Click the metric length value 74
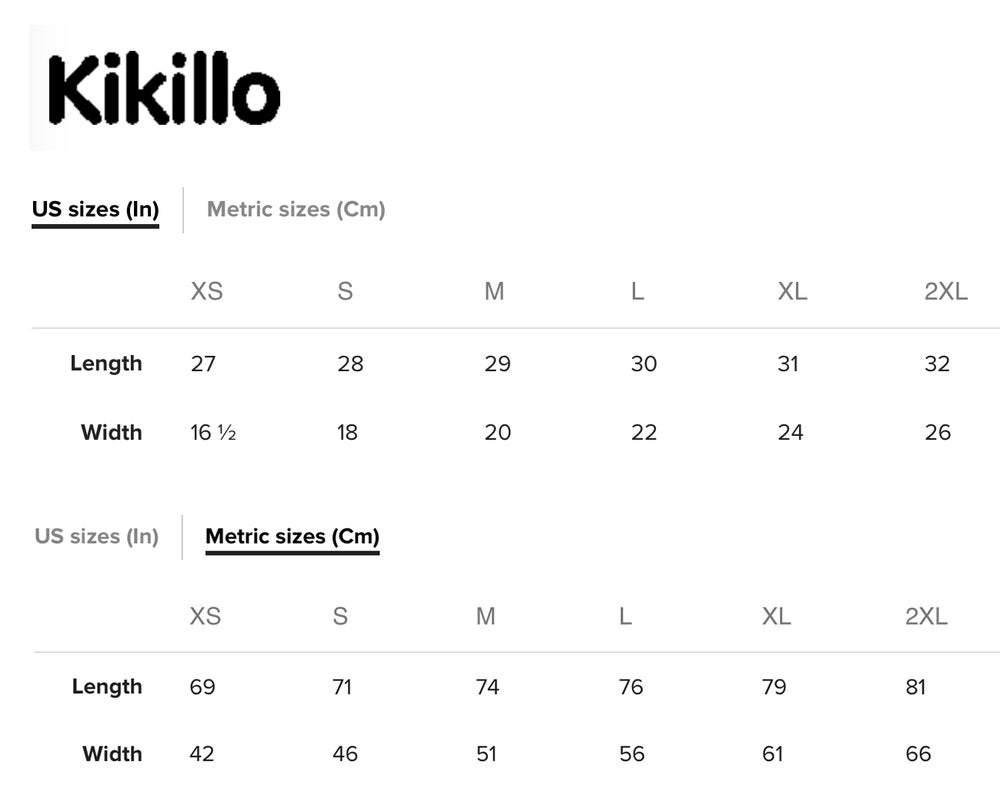Image resolution: width=1000 pixels, height=801 pixels. 487,687
